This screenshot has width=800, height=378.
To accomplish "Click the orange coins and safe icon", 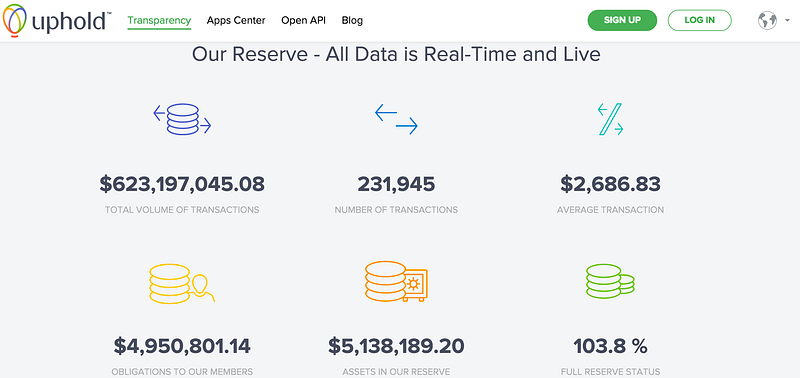I will coord(396,282).
